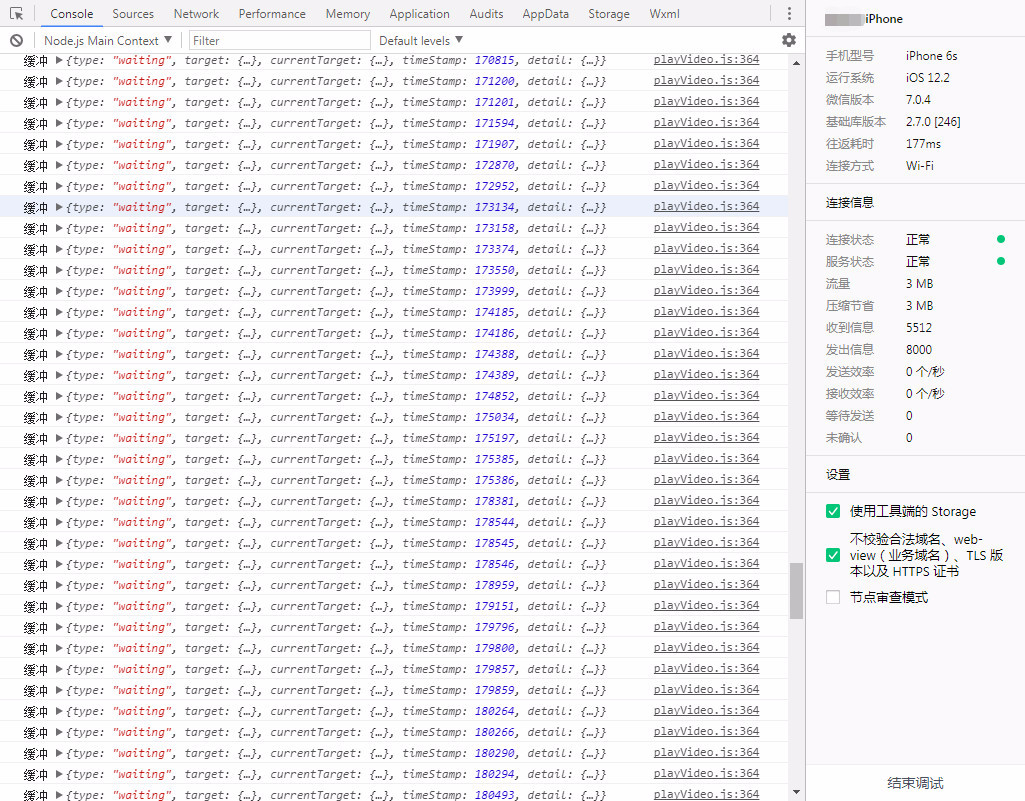
Task: Switch to the Console tab
Action: (72, 14)
